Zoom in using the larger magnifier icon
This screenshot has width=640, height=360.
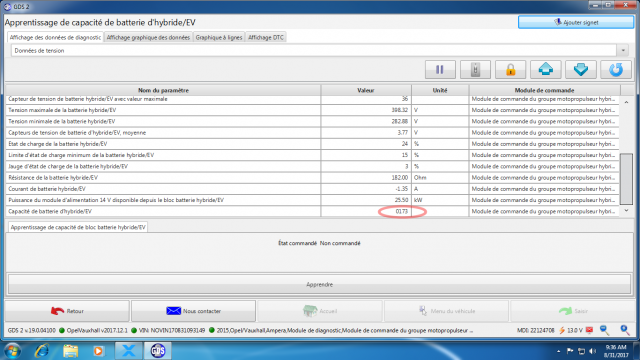click(625, 330)
